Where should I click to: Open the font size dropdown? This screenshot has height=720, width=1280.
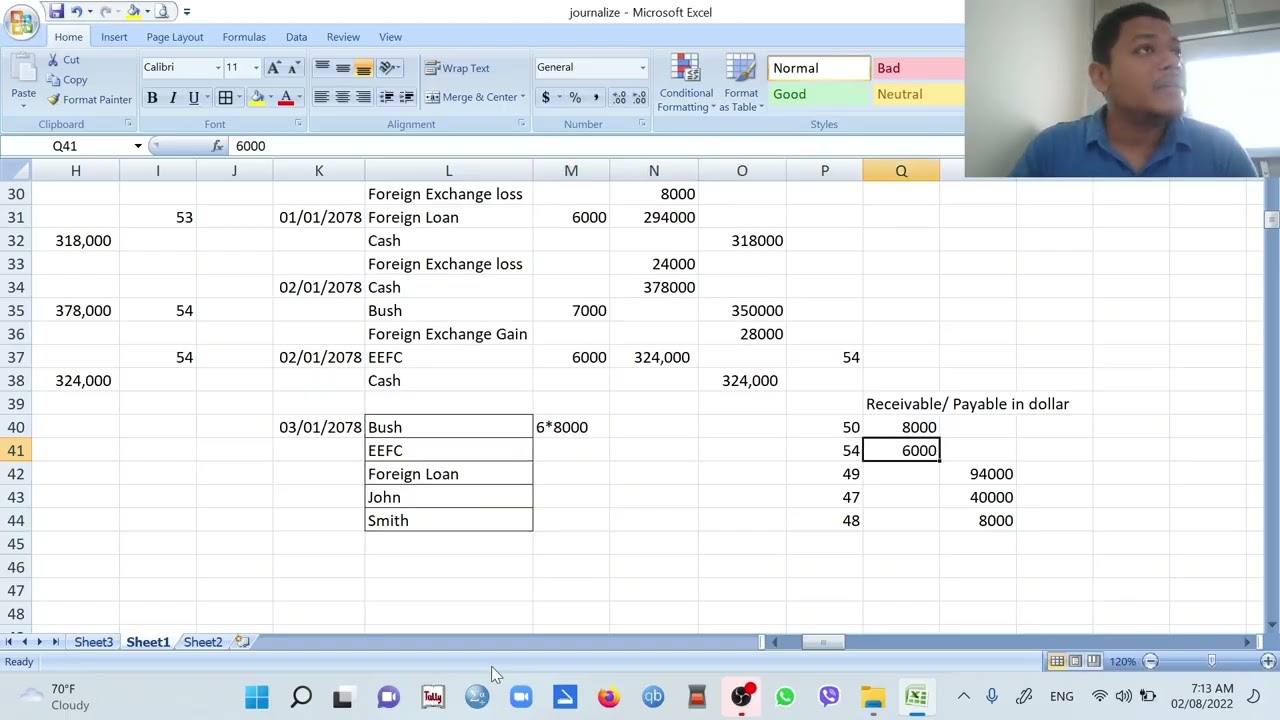click(255, 68)
